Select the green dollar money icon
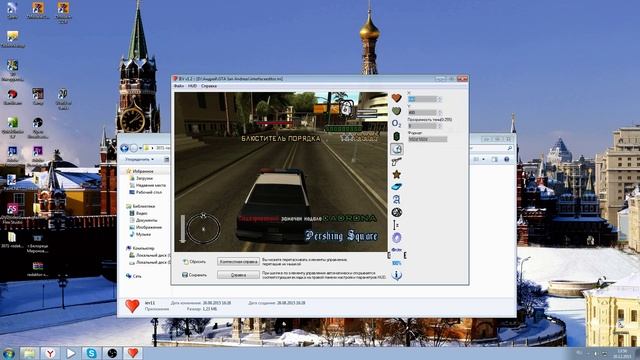Viewport: 640px width, 360px height. [x=396, y=136]
